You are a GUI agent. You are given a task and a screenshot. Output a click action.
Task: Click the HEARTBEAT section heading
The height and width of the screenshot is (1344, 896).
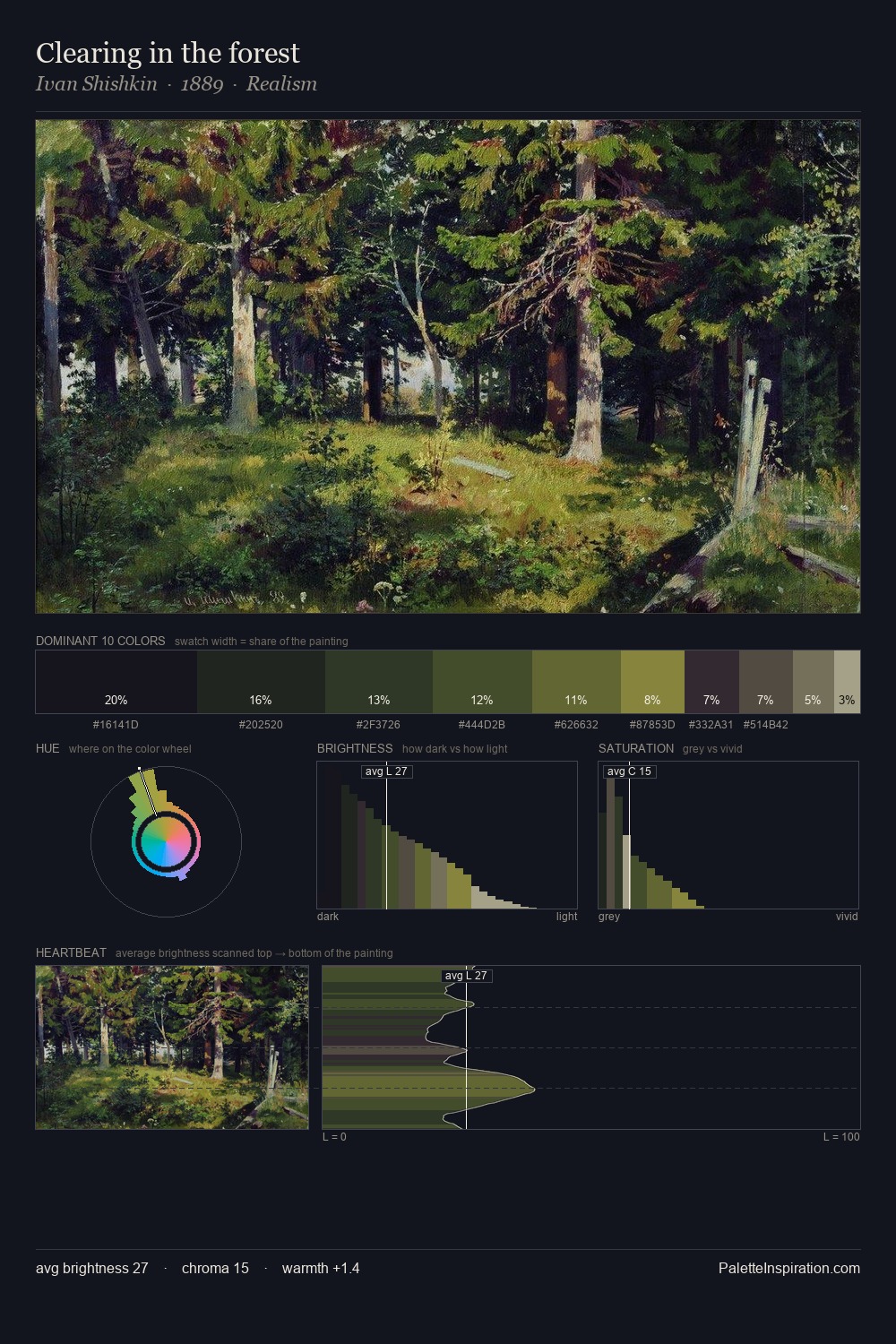tap(71, 952)
